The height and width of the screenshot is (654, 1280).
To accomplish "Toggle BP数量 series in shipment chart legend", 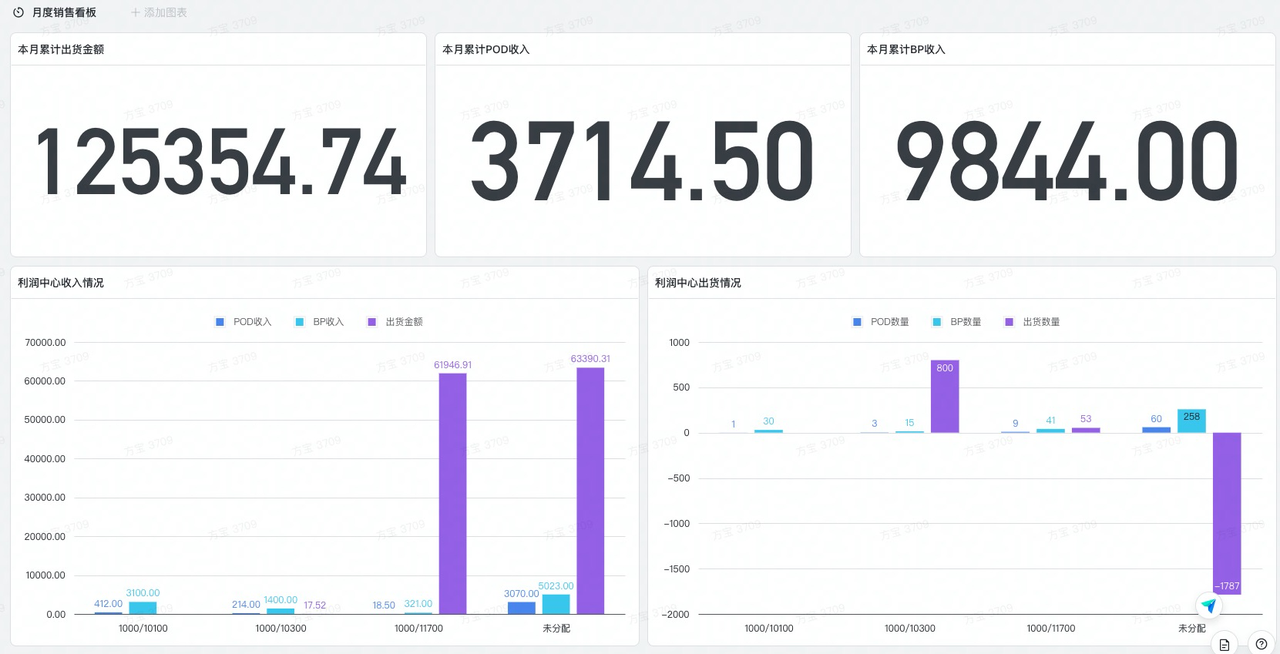I will coord(957,322).
